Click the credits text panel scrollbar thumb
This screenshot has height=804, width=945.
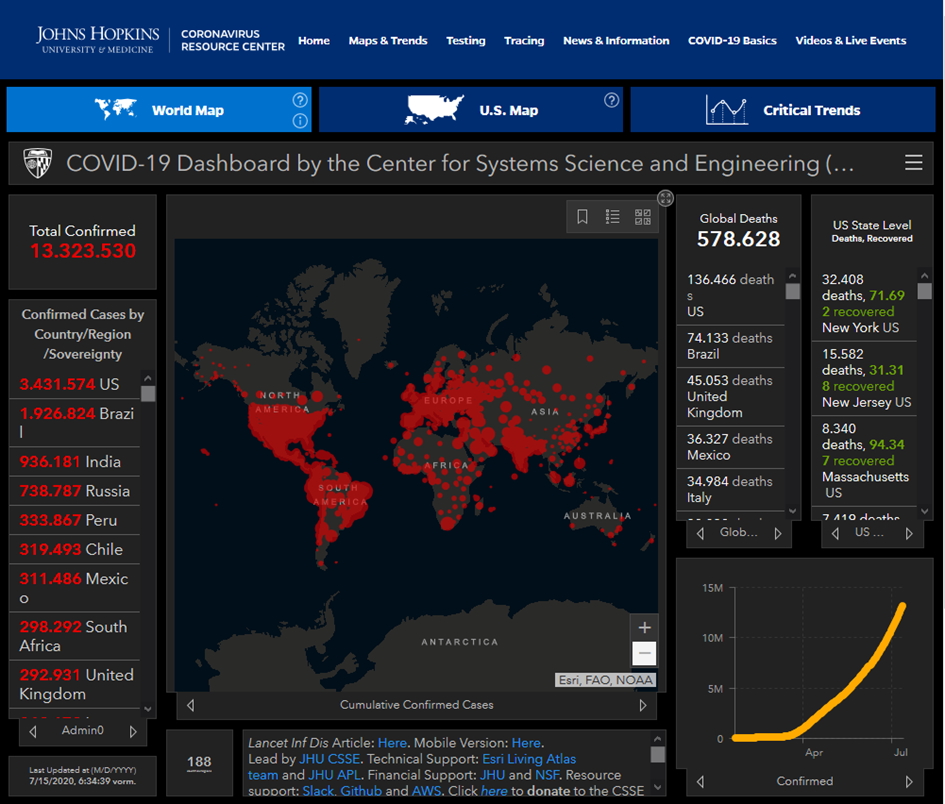tap(658, 755)
